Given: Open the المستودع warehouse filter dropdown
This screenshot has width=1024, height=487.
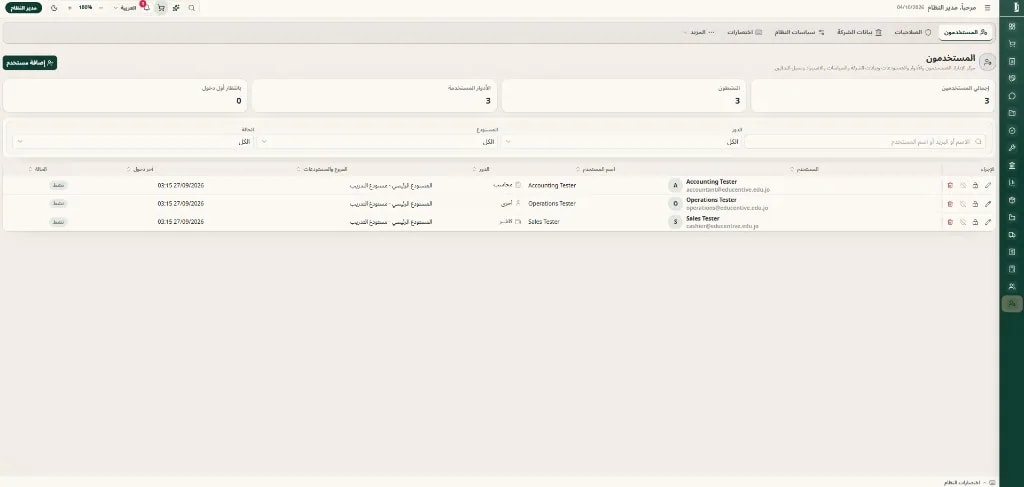Looking at the screenshot, I should pos(377,142).
